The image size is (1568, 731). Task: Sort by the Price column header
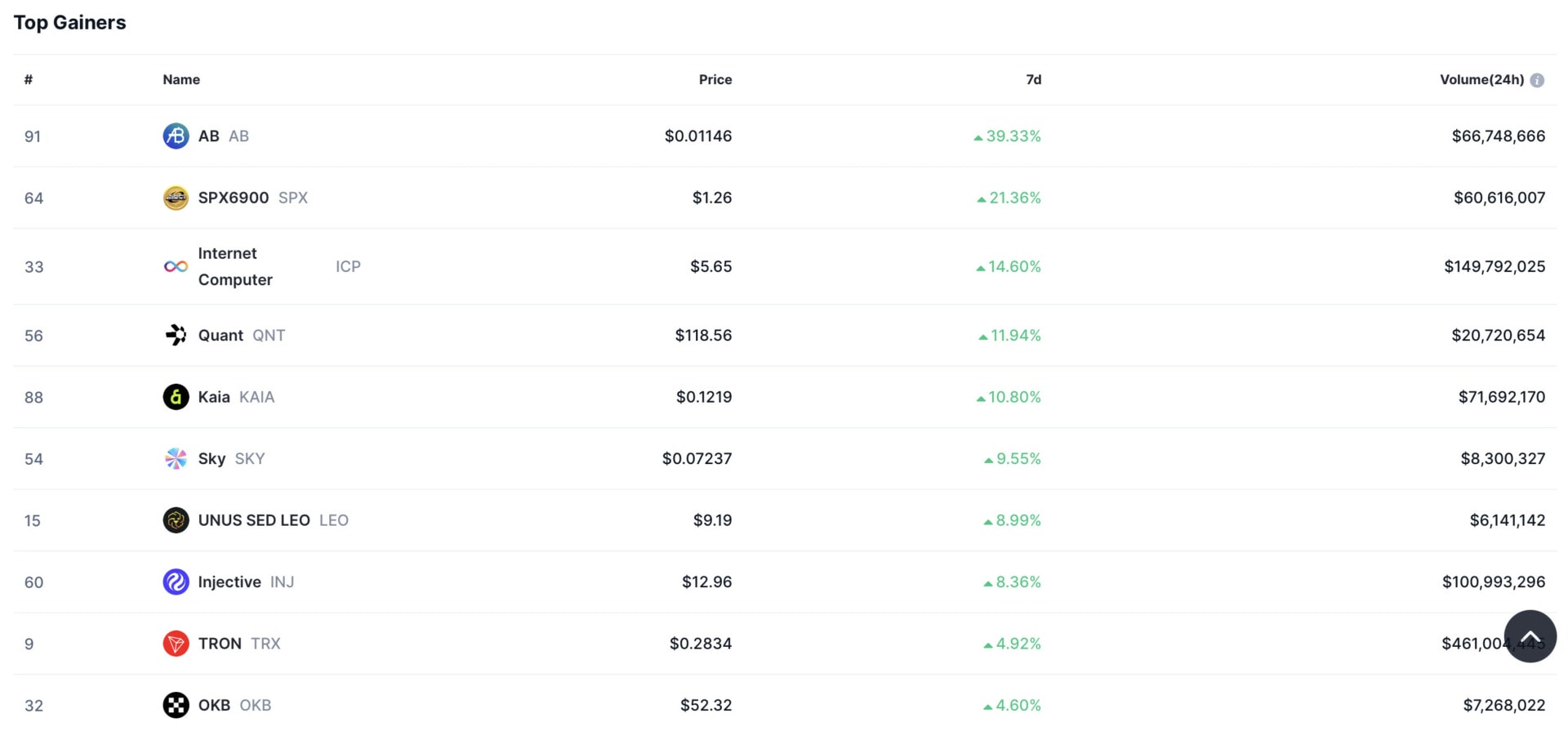[715, 79]
